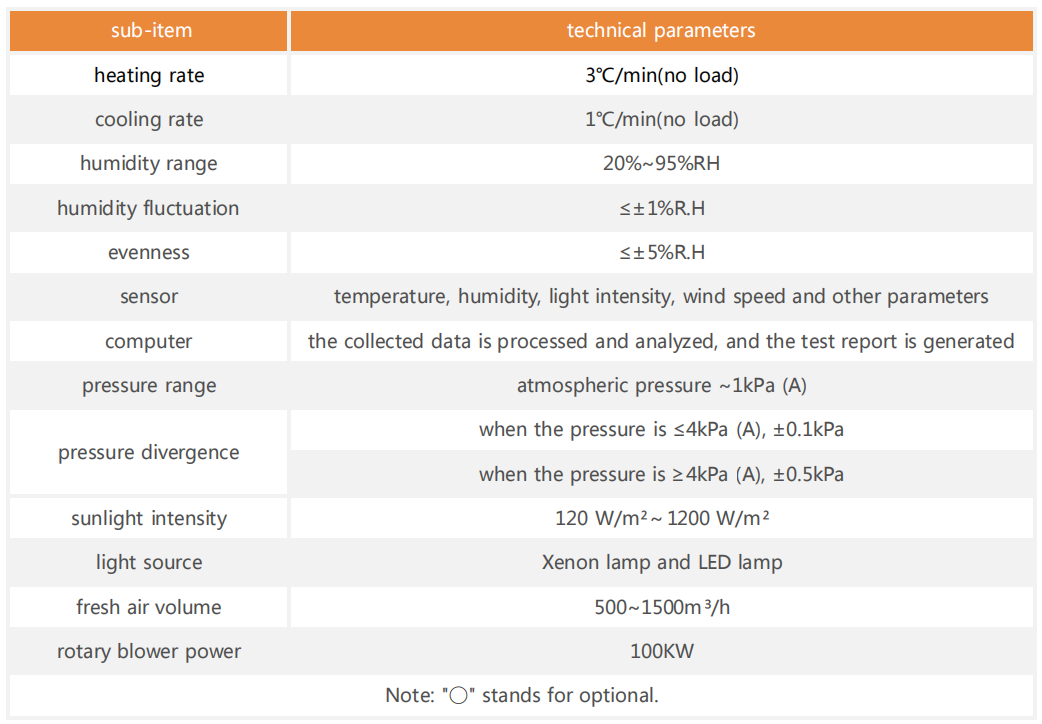Click the 500~1500m³/h fresh air value
This screenshot has height=724, width=1042.
(x=662, y=608)
